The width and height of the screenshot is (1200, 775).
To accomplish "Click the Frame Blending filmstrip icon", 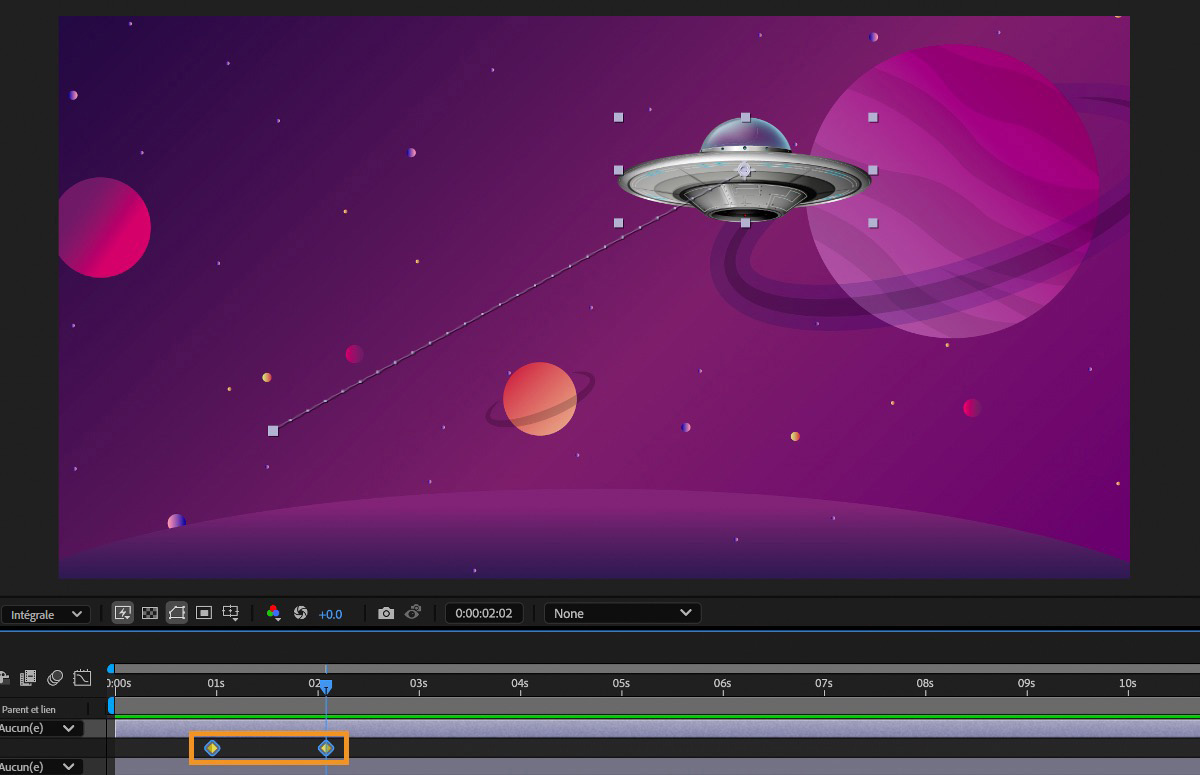I will pos(28,678).
